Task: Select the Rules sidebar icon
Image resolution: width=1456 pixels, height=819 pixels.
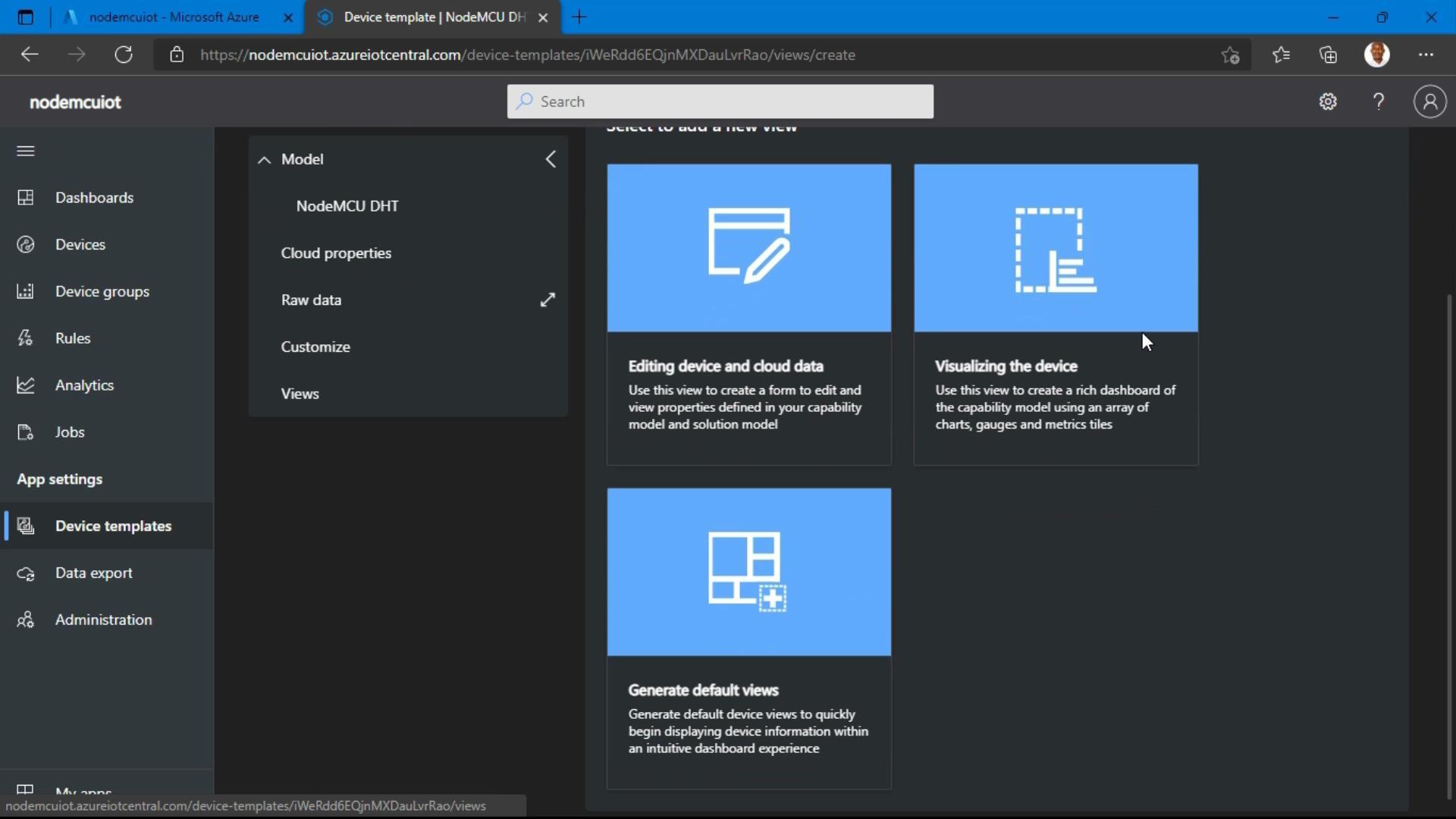Action: coord(26,338)
